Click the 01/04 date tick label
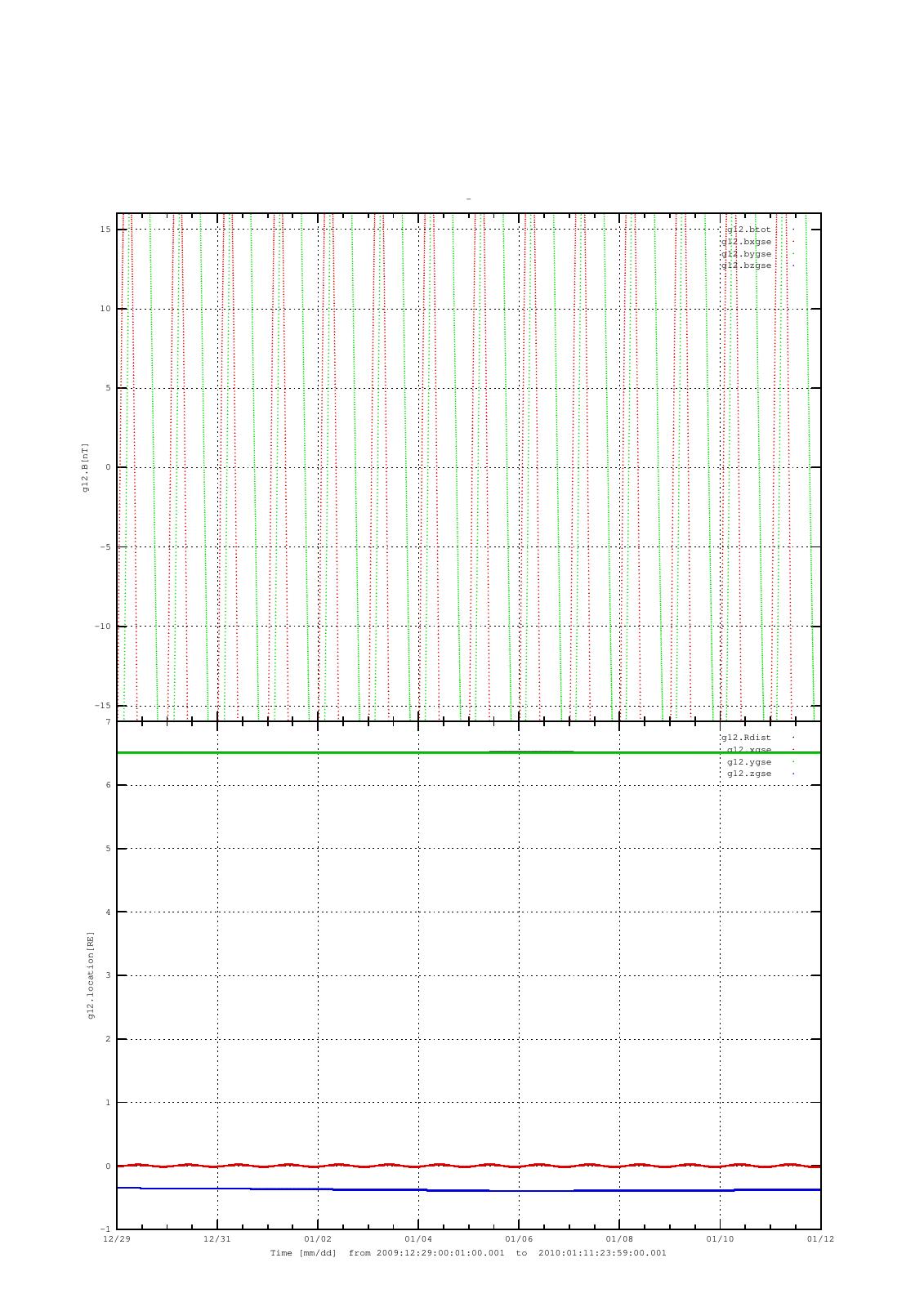The height and width of the screenshot is (1307, 924). coord(418,1239)
